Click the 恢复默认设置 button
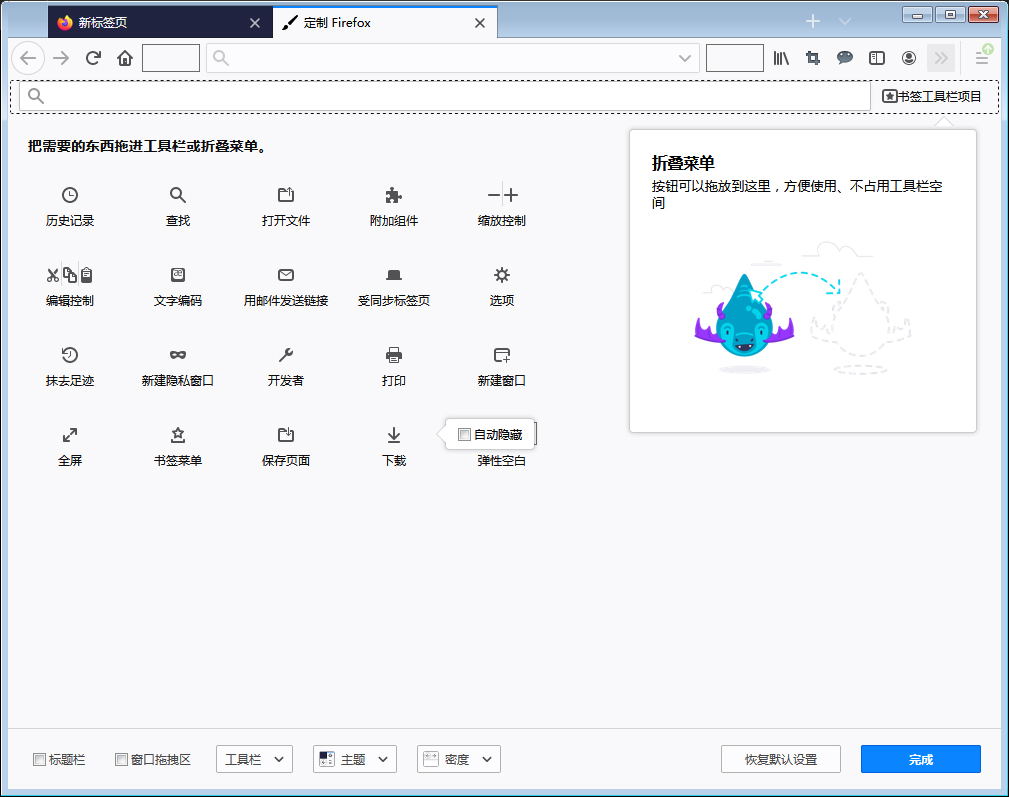This screenshot has width=1009, height=797. (x=780, y=759)
